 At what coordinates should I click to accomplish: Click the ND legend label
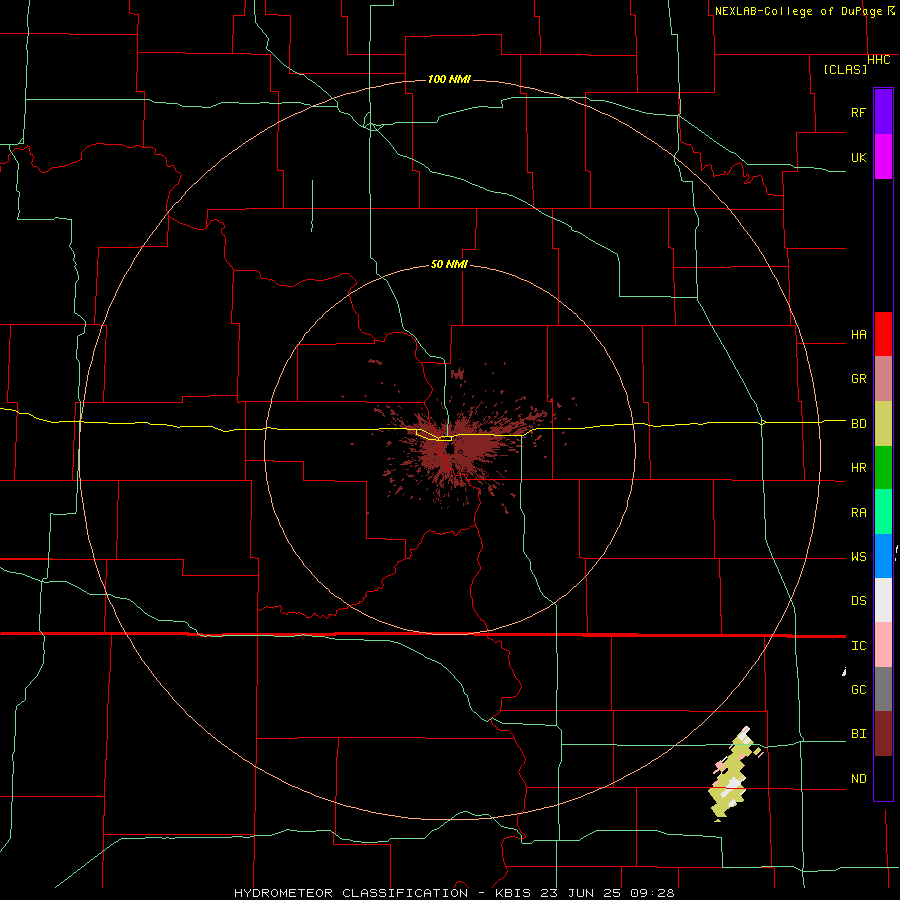click(x=858, y=778)
